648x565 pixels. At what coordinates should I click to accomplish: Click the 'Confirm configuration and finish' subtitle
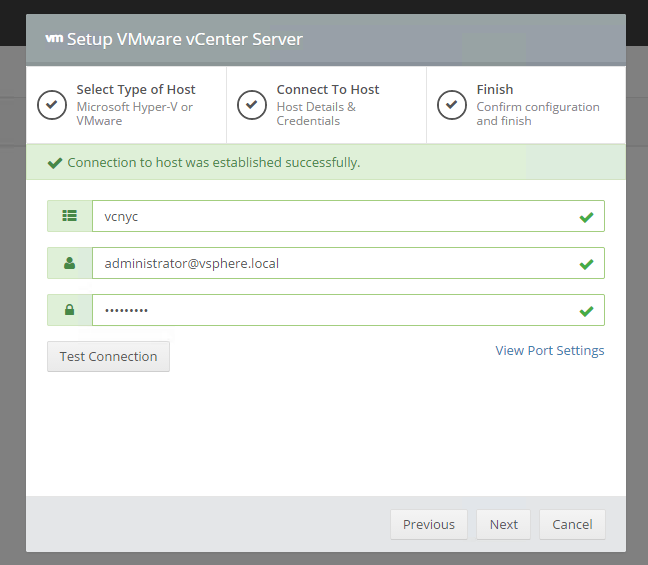(x=538, y=114)
